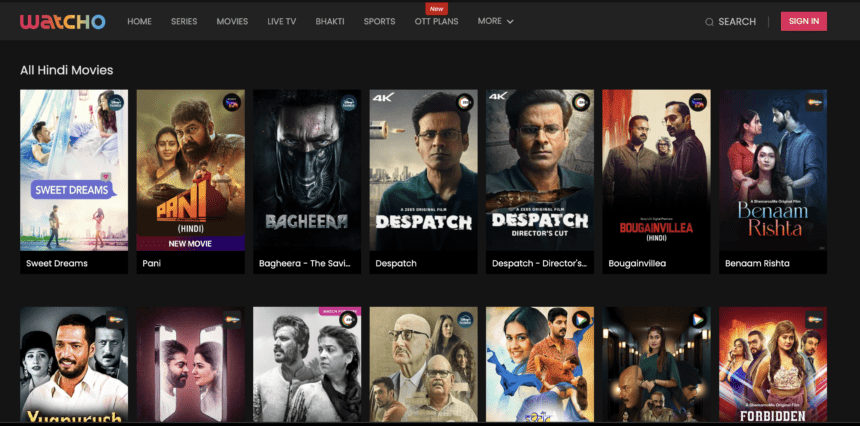Viewport: 860px width, 426px height.
Task: Open Despatch - Director's... title link
Action: click(x=539, y=263)
